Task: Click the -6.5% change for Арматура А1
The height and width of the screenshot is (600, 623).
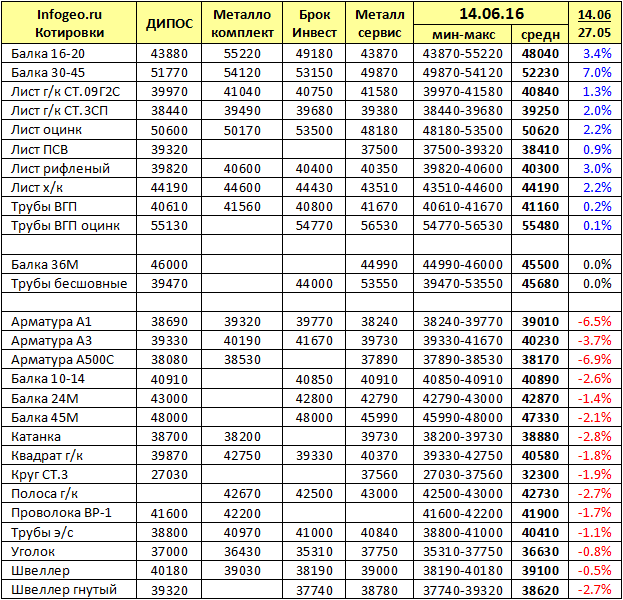Action: (x=594, y=321)
